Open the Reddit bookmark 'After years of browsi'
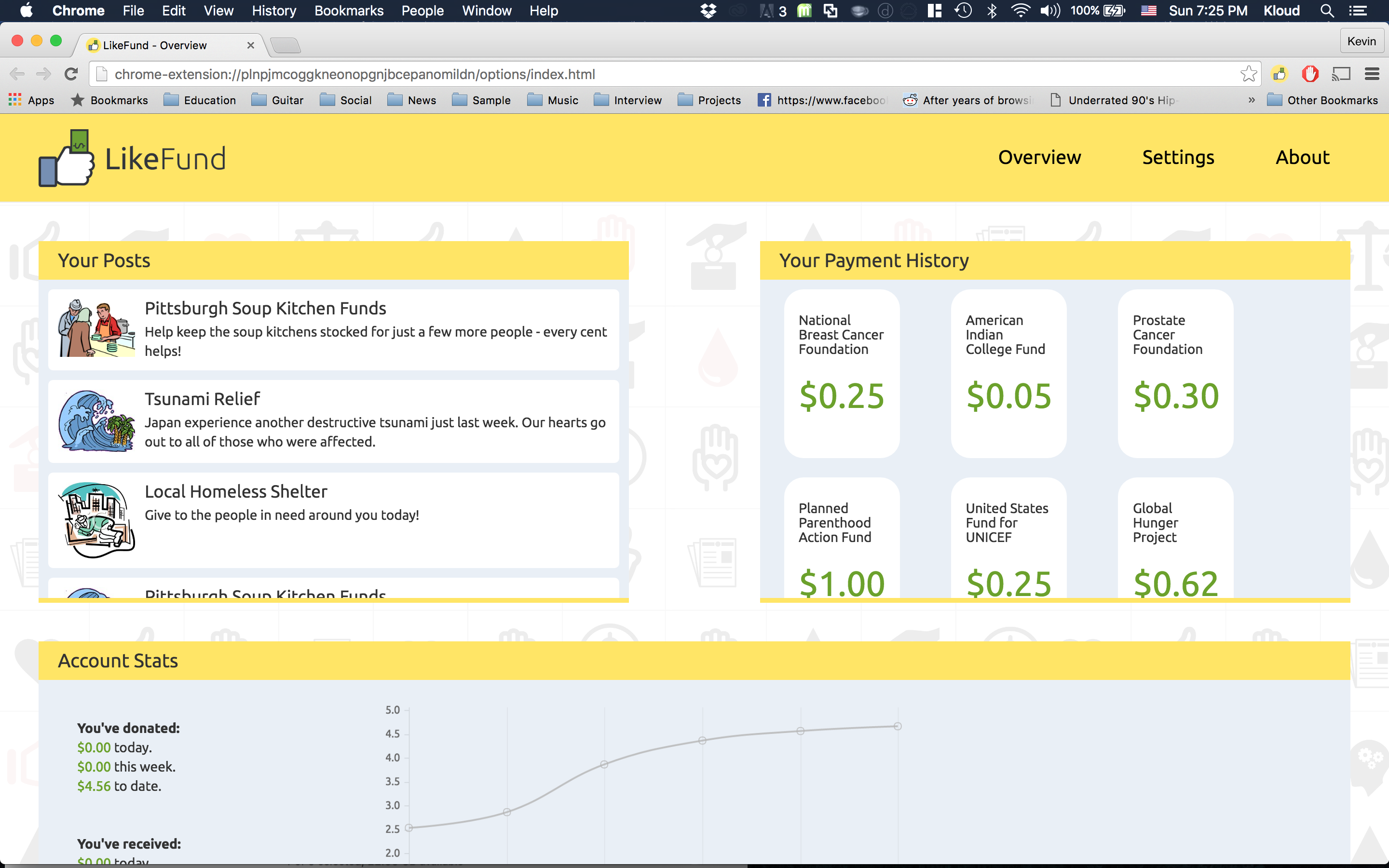 coord(967,100)
